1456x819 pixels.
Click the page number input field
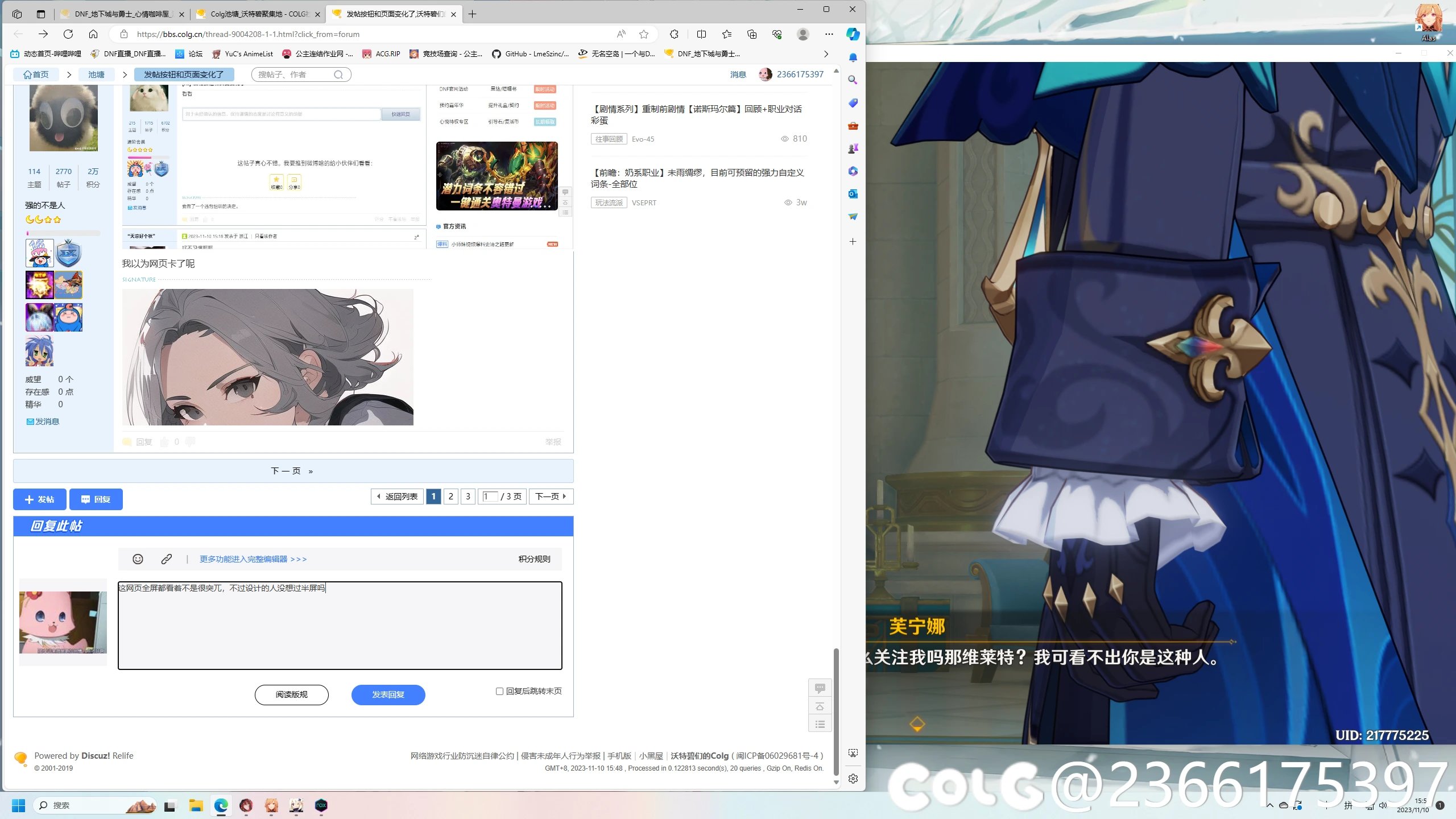[490, 497]
